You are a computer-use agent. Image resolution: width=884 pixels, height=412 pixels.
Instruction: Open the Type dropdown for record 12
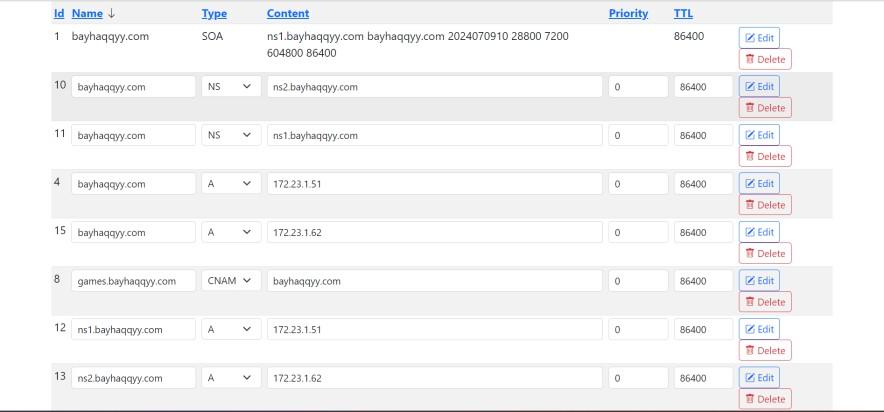click(231, 329)
